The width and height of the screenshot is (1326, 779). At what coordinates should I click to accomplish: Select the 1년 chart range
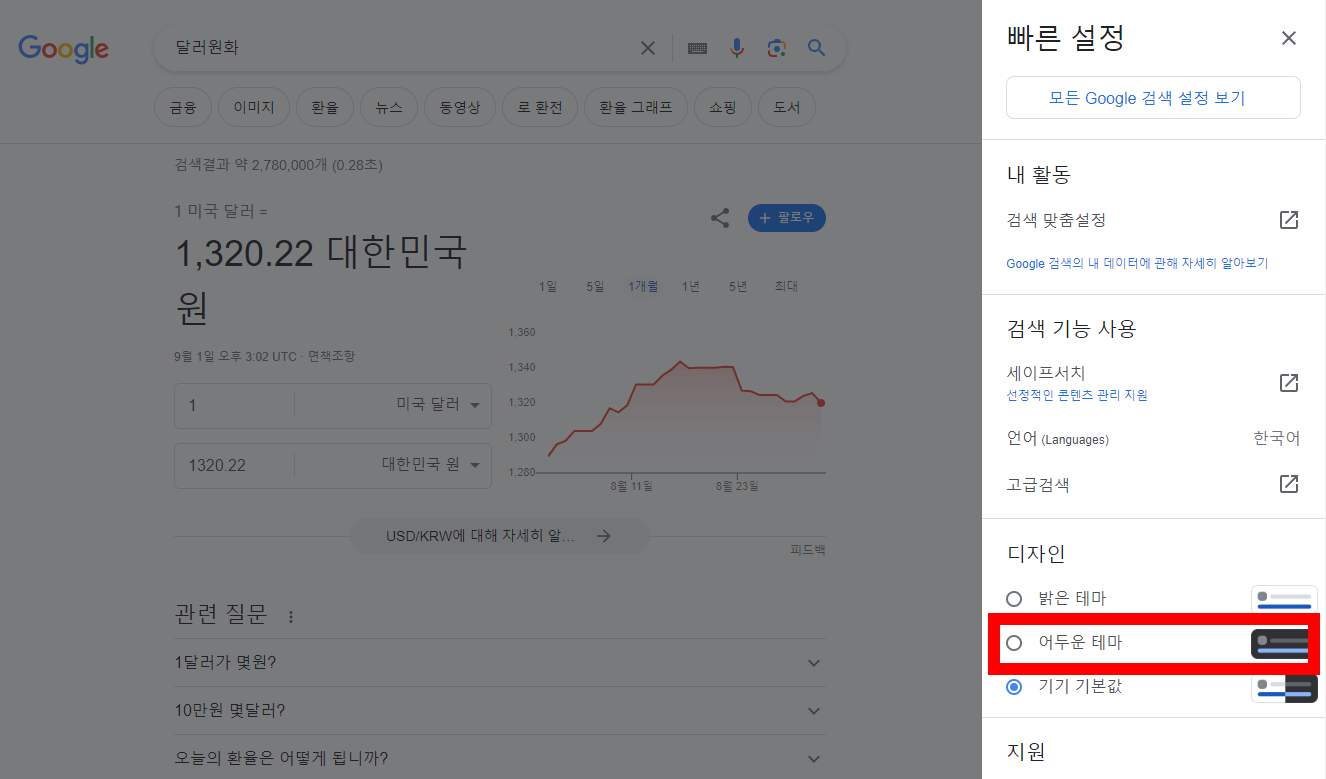[690, 286]
